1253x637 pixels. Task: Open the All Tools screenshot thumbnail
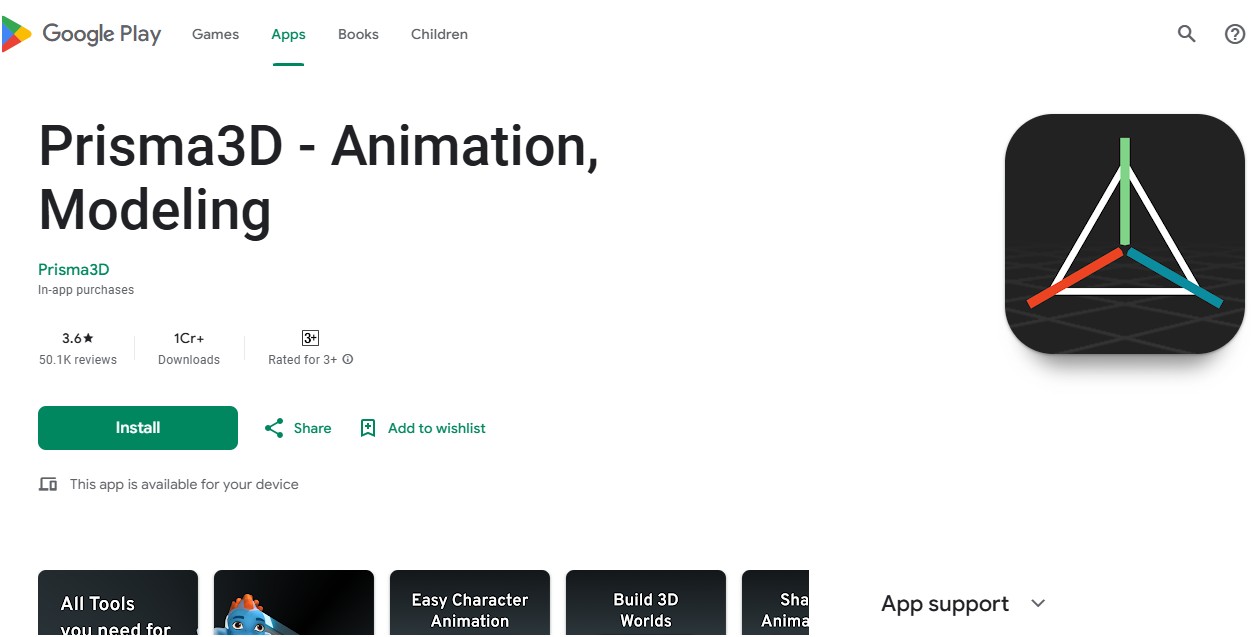coord(118,603)
